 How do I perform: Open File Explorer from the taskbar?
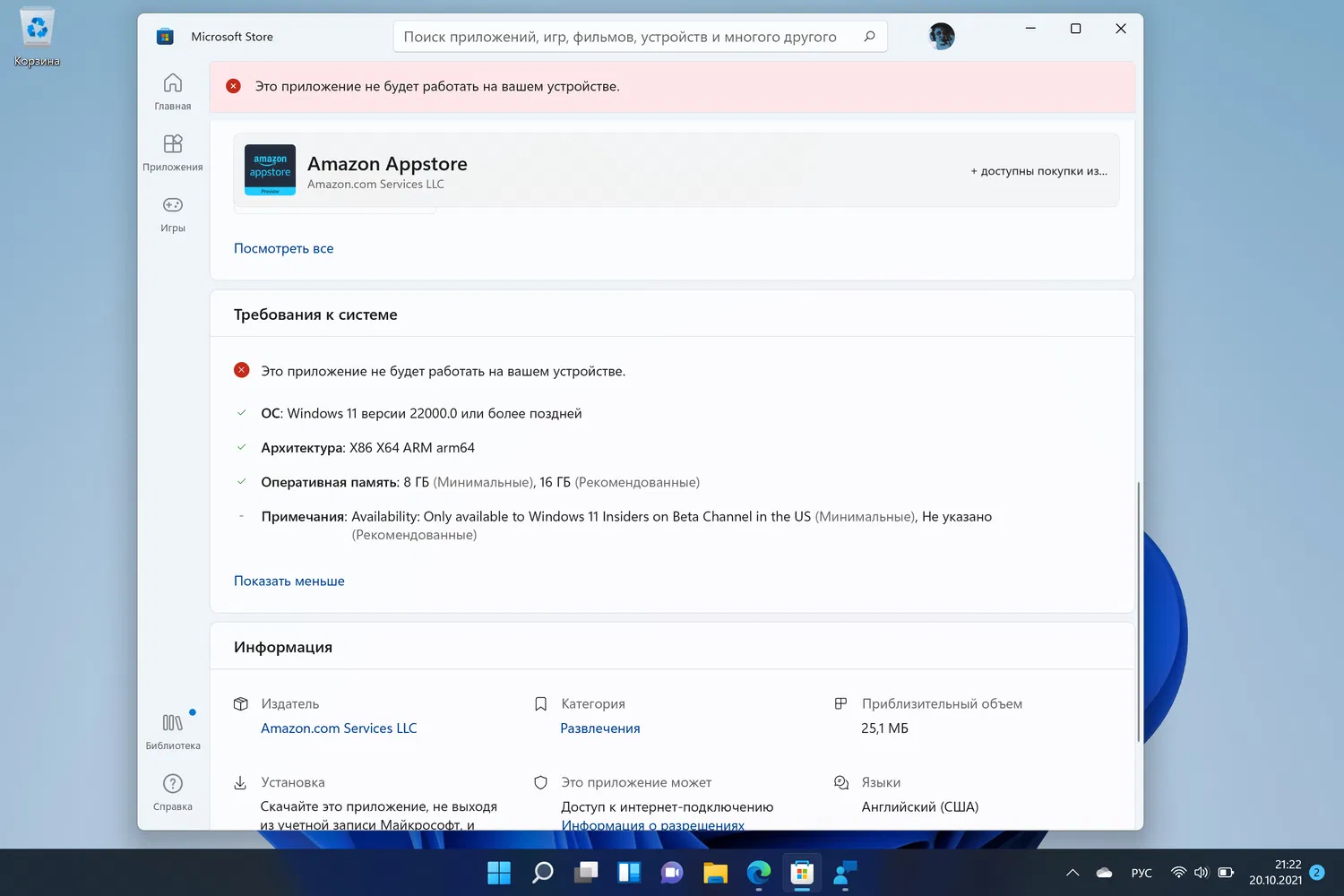715,872
